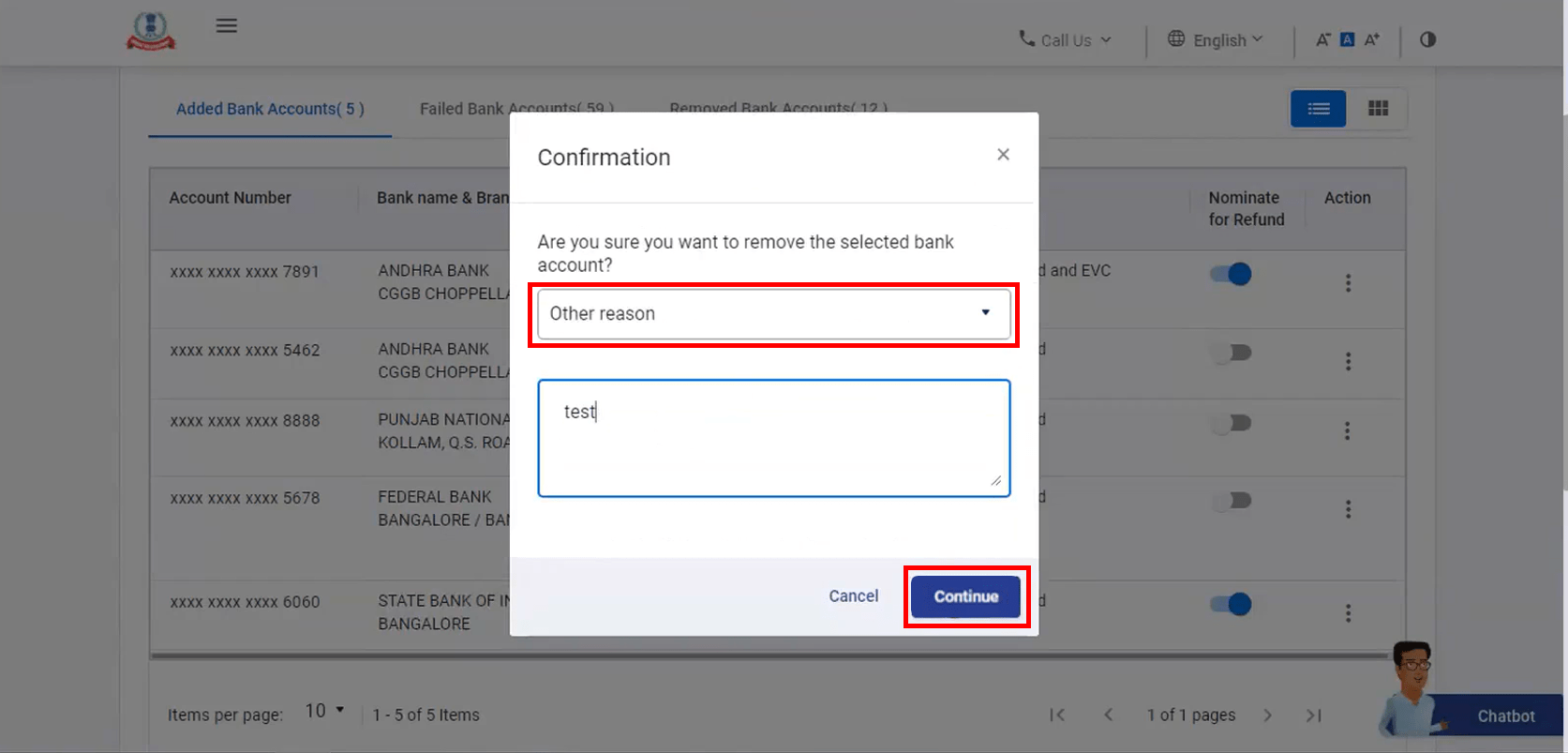Change items per page dropdown

324,712
